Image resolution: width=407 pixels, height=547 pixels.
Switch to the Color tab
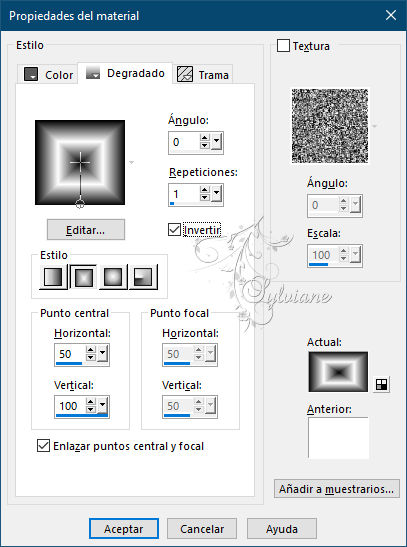(x=48, y=74)
